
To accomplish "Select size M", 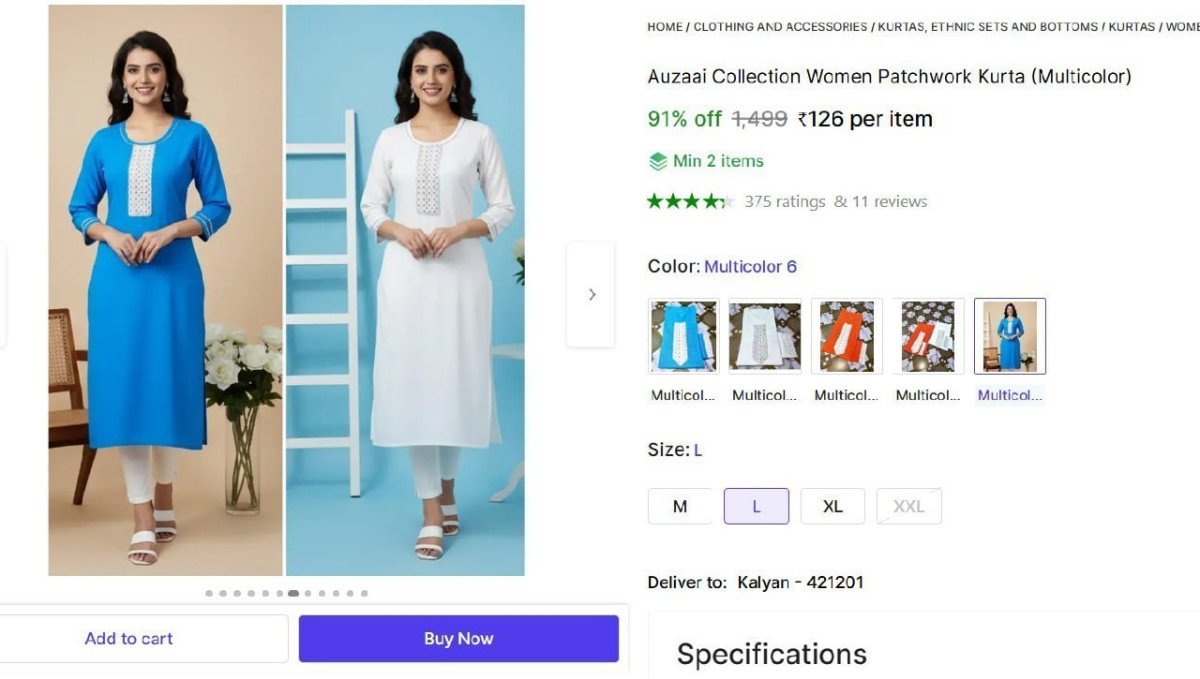I will (x=680, y=506).
